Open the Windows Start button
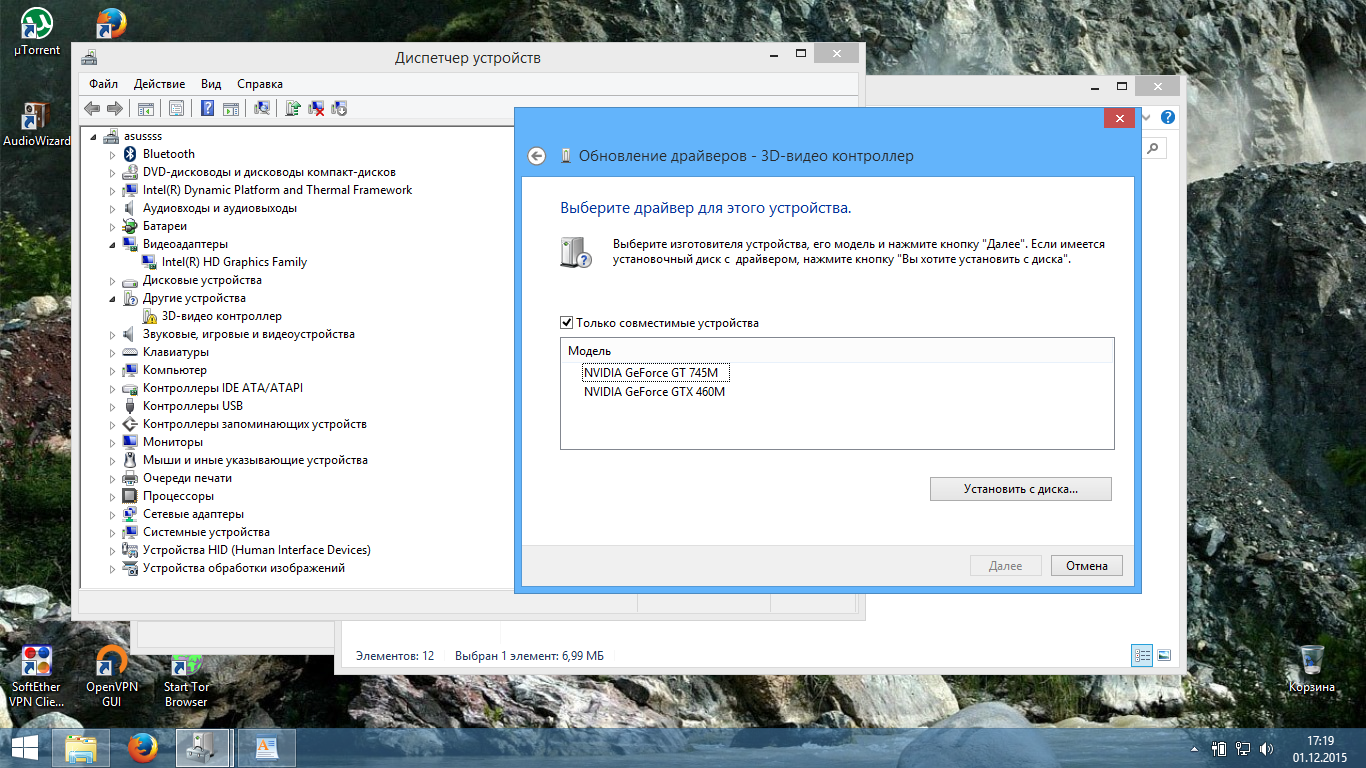The height and width of the screenshot is (768, 1366). click(x=24, y=748)
